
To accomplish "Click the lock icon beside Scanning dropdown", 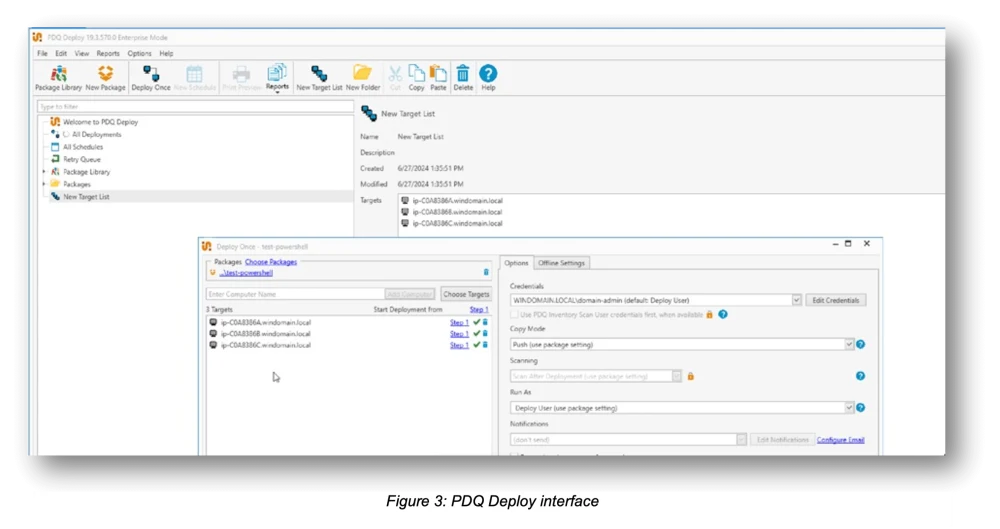I will coord(691,376).
